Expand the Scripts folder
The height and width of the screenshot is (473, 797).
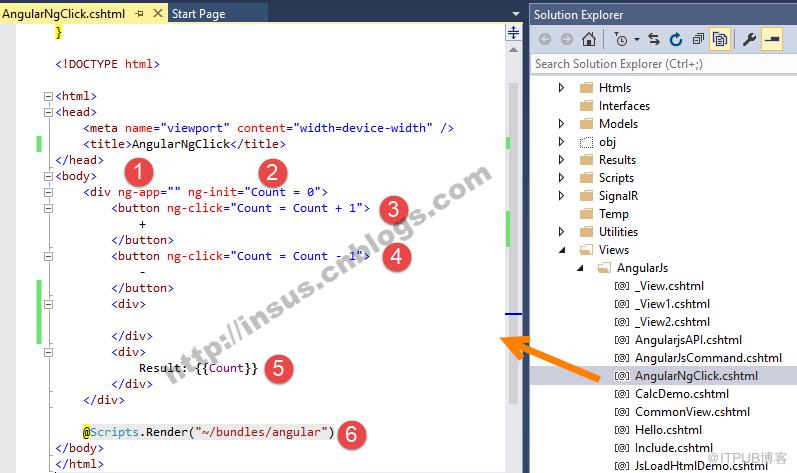click(x=561, y=177)
